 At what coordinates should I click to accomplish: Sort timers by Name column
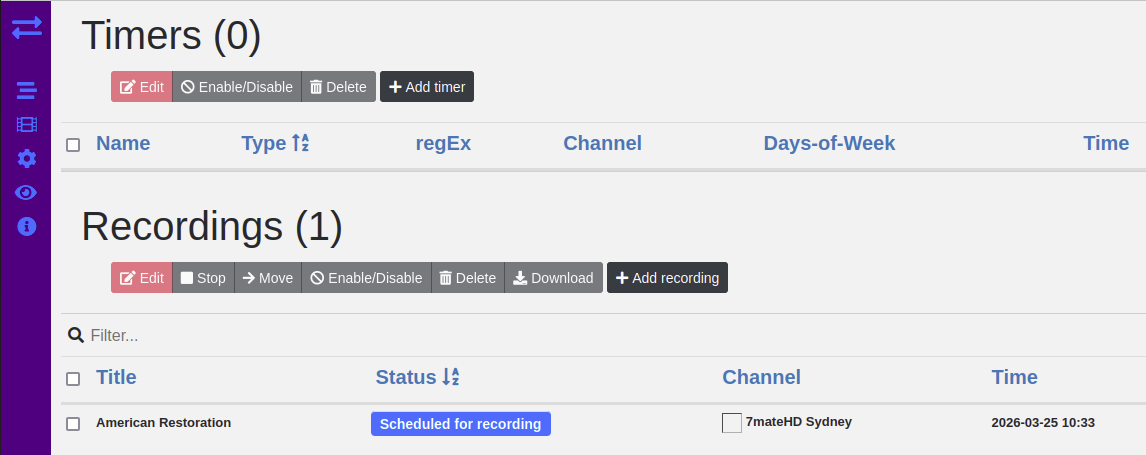pyautogui.click(x=123, y=143)
